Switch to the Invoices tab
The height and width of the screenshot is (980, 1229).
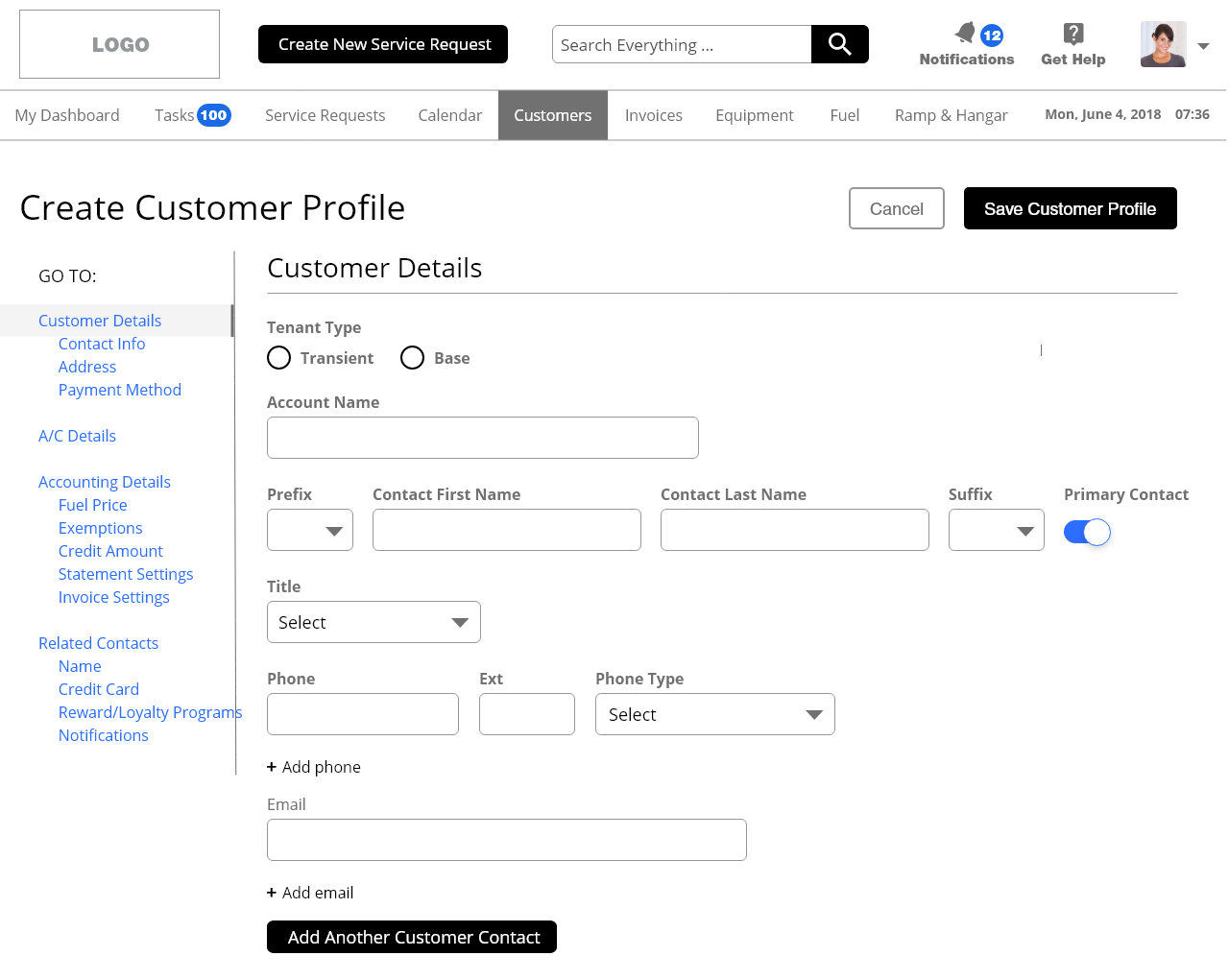tap(653, 115)
